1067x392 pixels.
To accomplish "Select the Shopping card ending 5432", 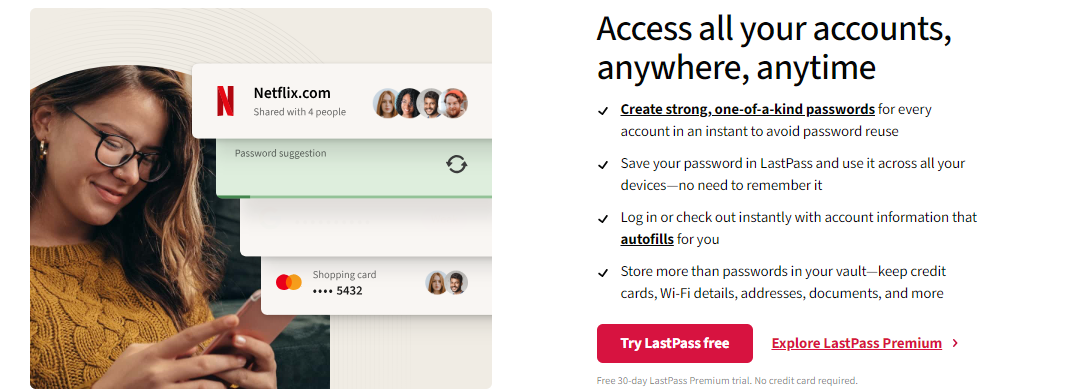I will tap(376, 283).
